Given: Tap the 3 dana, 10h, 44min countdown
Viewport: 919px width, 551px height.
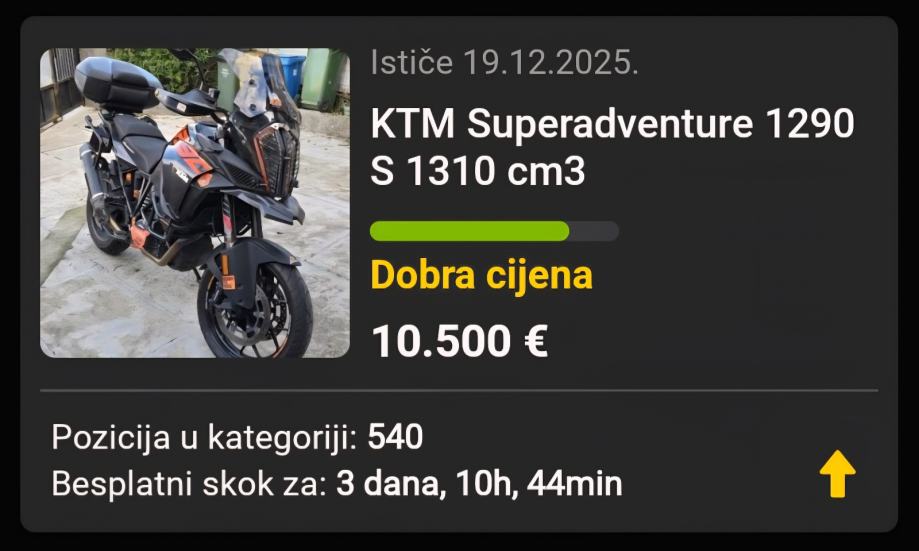Looking at the screenshot, I should point(479,484).
